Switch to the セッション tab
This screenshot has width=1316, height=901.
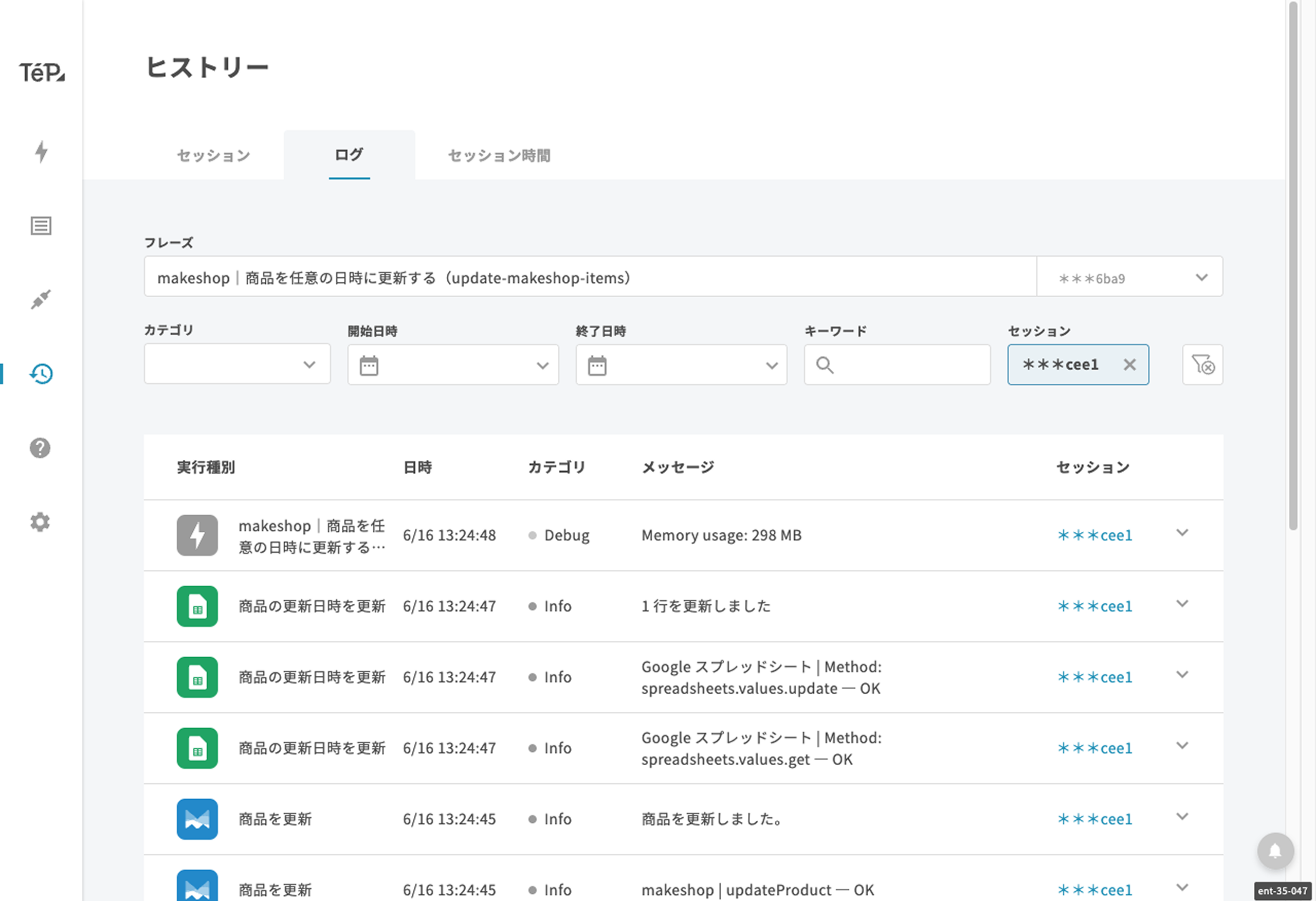[213, 155]
